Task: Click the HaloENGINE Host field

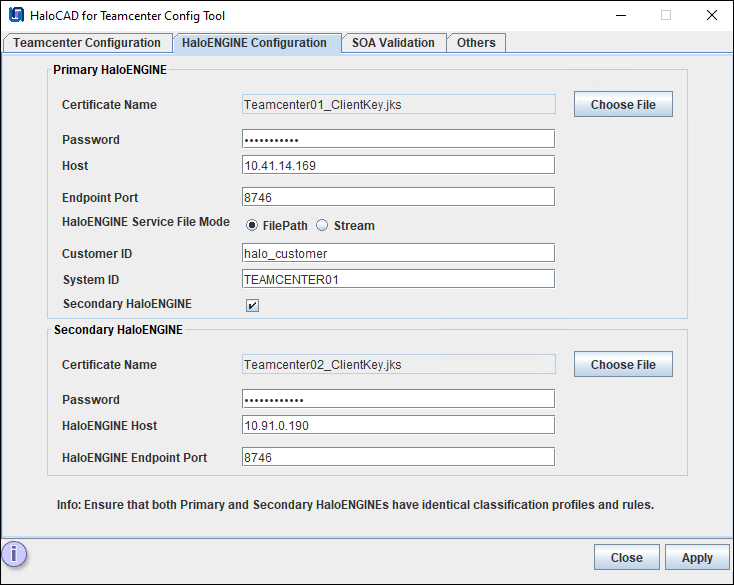Action: 398,425
